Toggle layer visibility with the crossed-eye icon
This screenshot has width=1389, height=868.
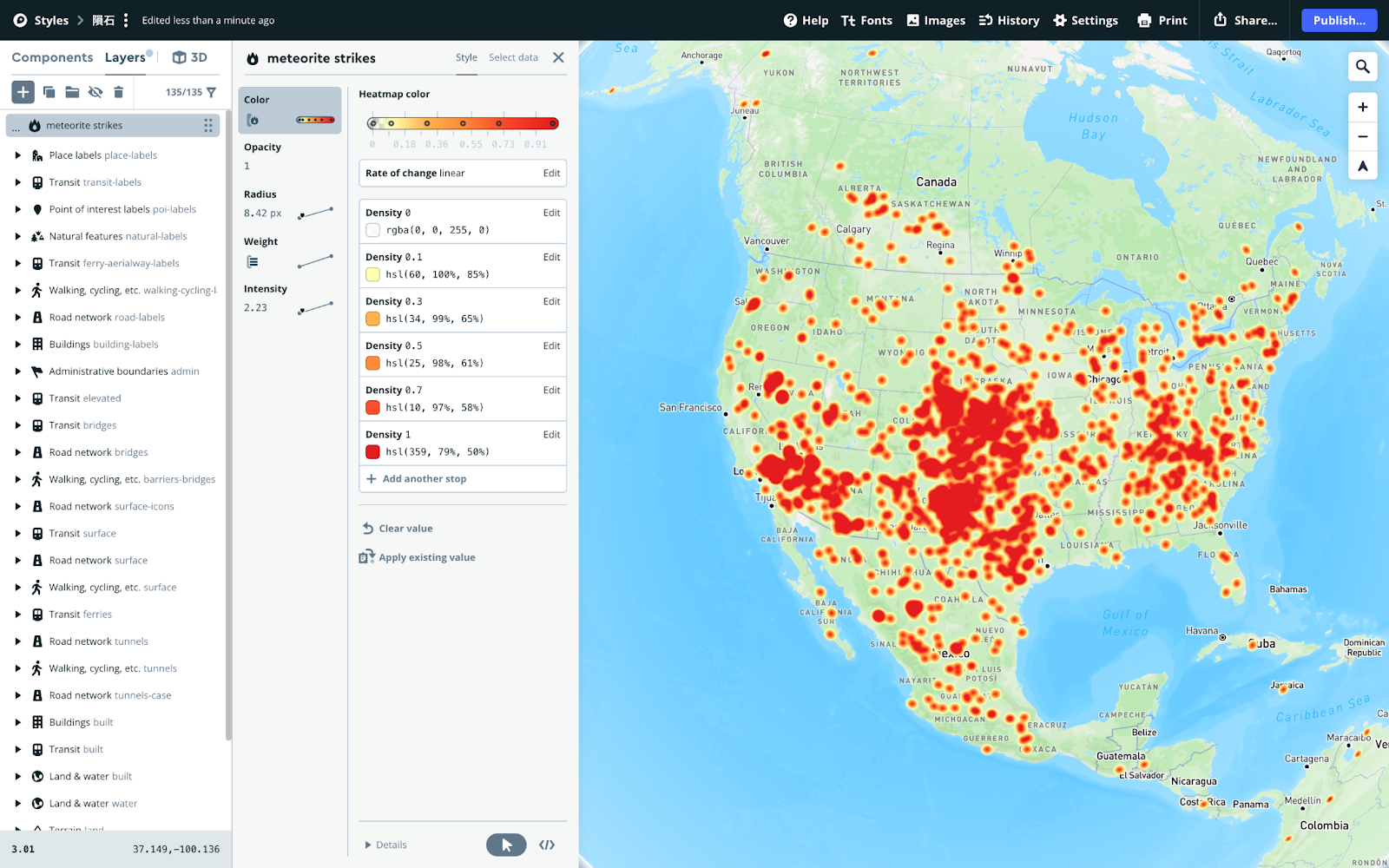[95, 91]
